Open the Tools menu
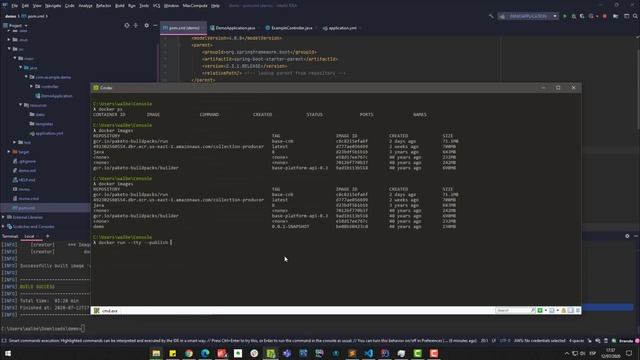 144,6
